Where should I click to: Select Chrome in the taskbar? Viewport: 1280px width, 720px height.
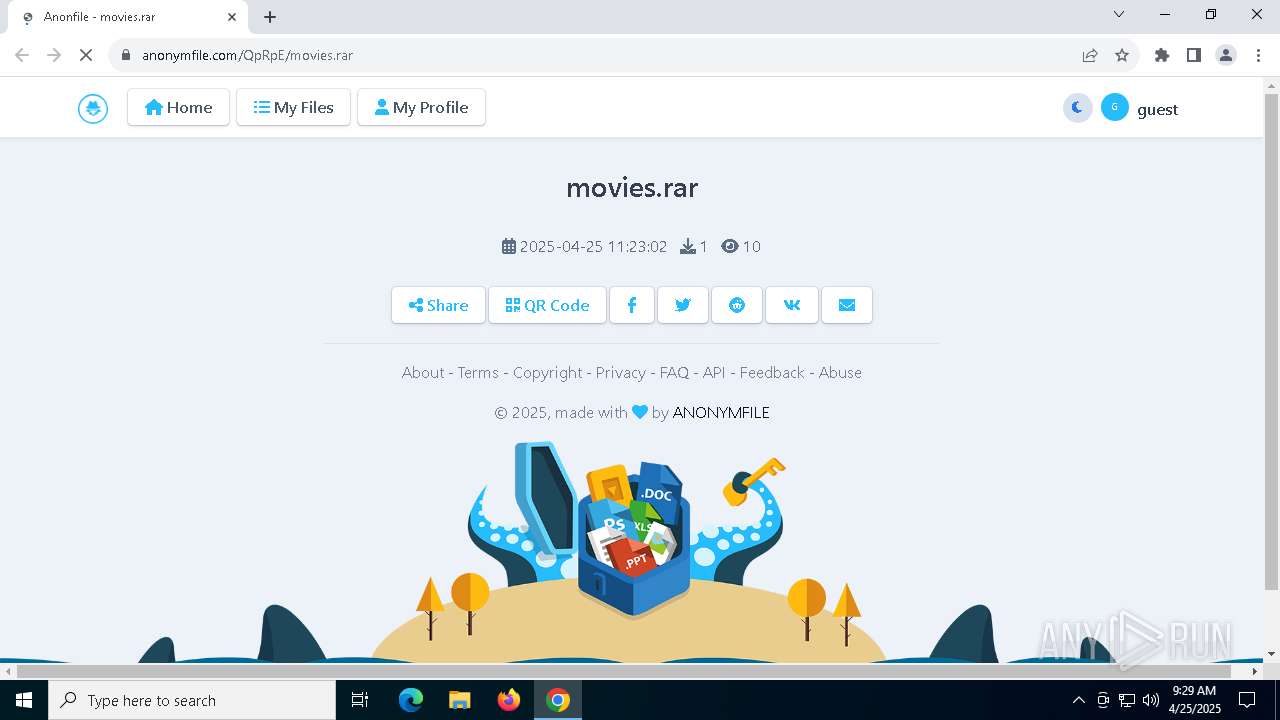(558, 700)
